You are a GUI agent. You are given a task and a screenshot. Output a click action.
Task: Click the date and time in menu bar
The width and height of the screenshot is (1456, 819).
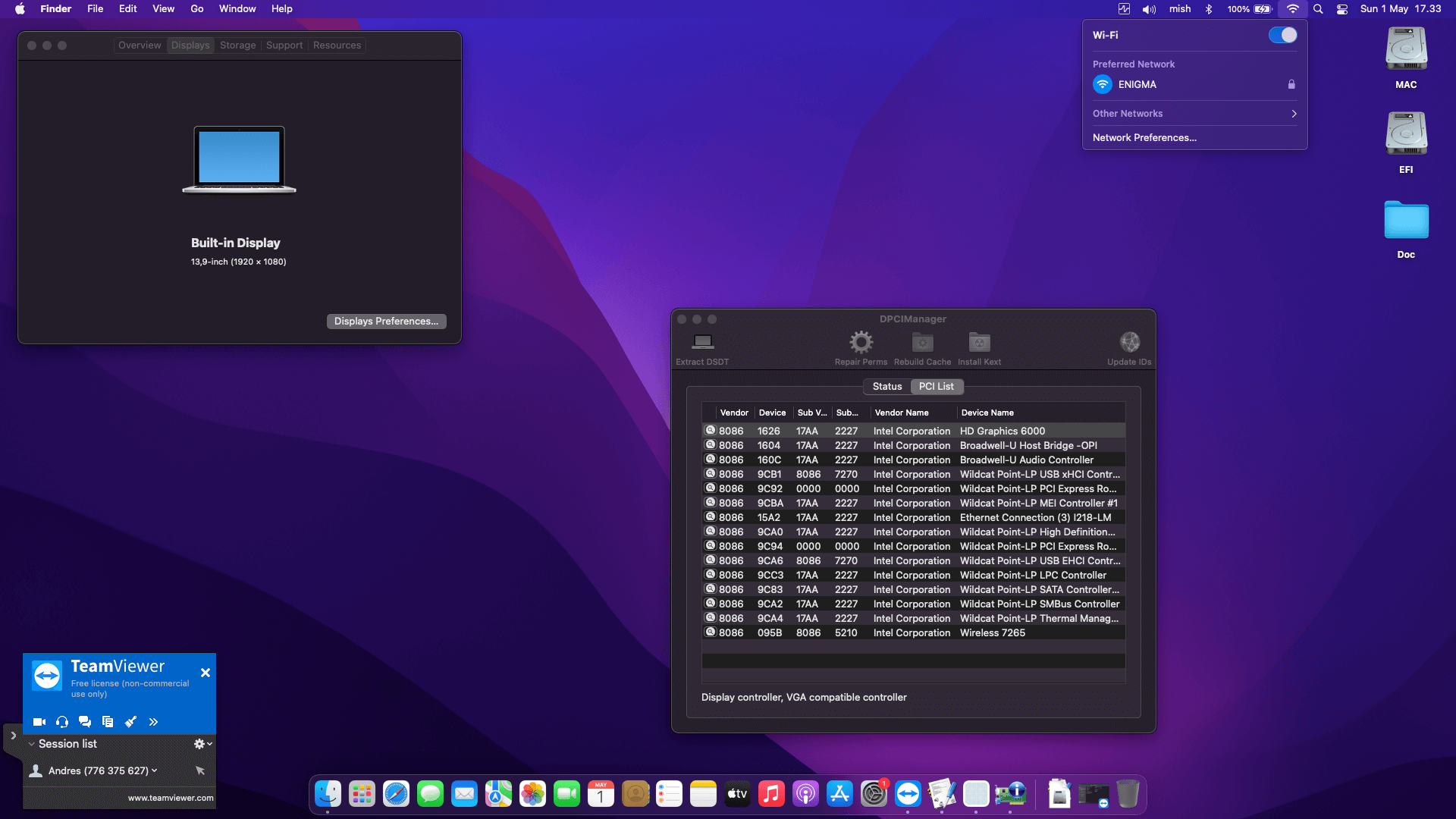(1400, 9)
